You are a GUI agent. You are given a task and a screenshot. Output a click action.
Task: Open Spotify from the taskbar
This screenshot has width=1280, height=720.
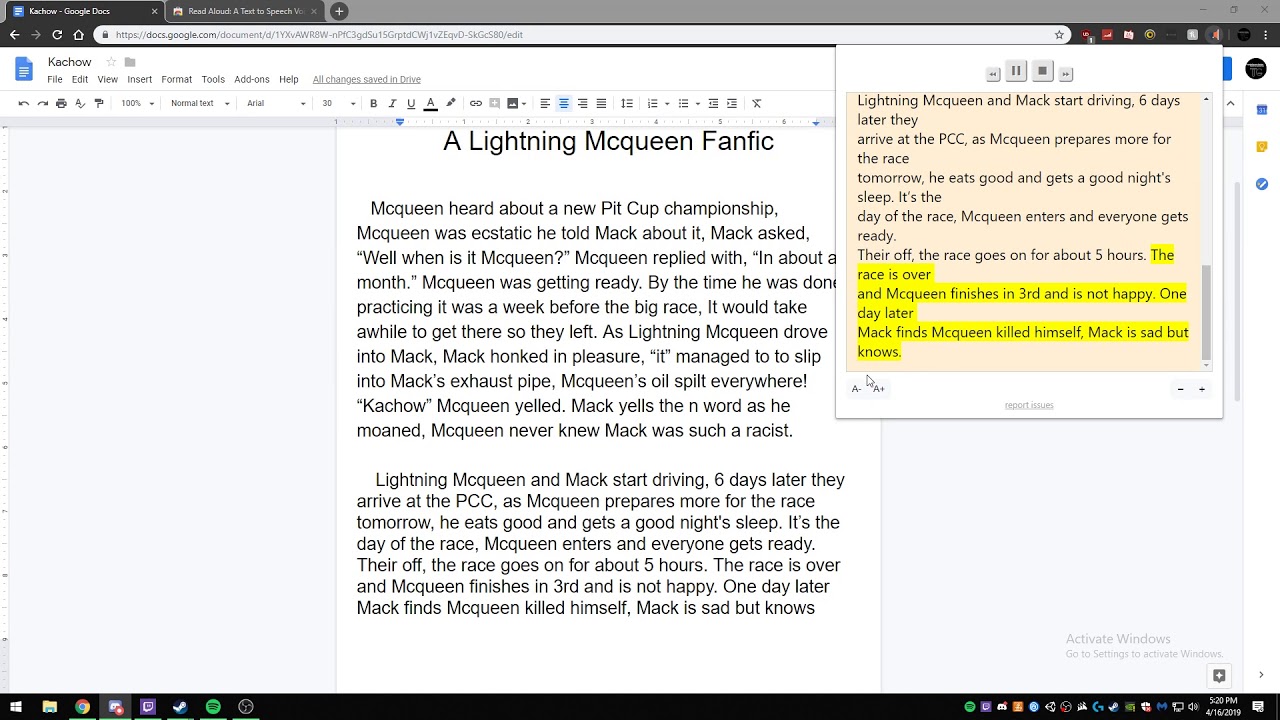click(213, 707)
